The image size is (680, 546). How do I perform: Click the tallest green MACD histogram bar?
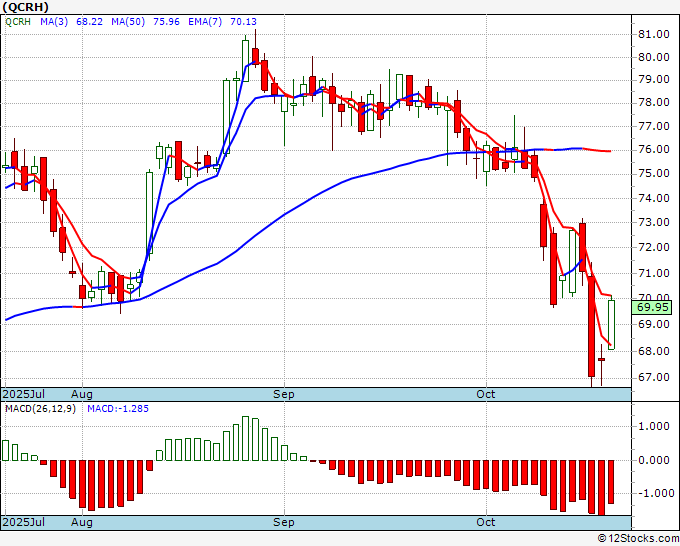[x=245, y=438]
